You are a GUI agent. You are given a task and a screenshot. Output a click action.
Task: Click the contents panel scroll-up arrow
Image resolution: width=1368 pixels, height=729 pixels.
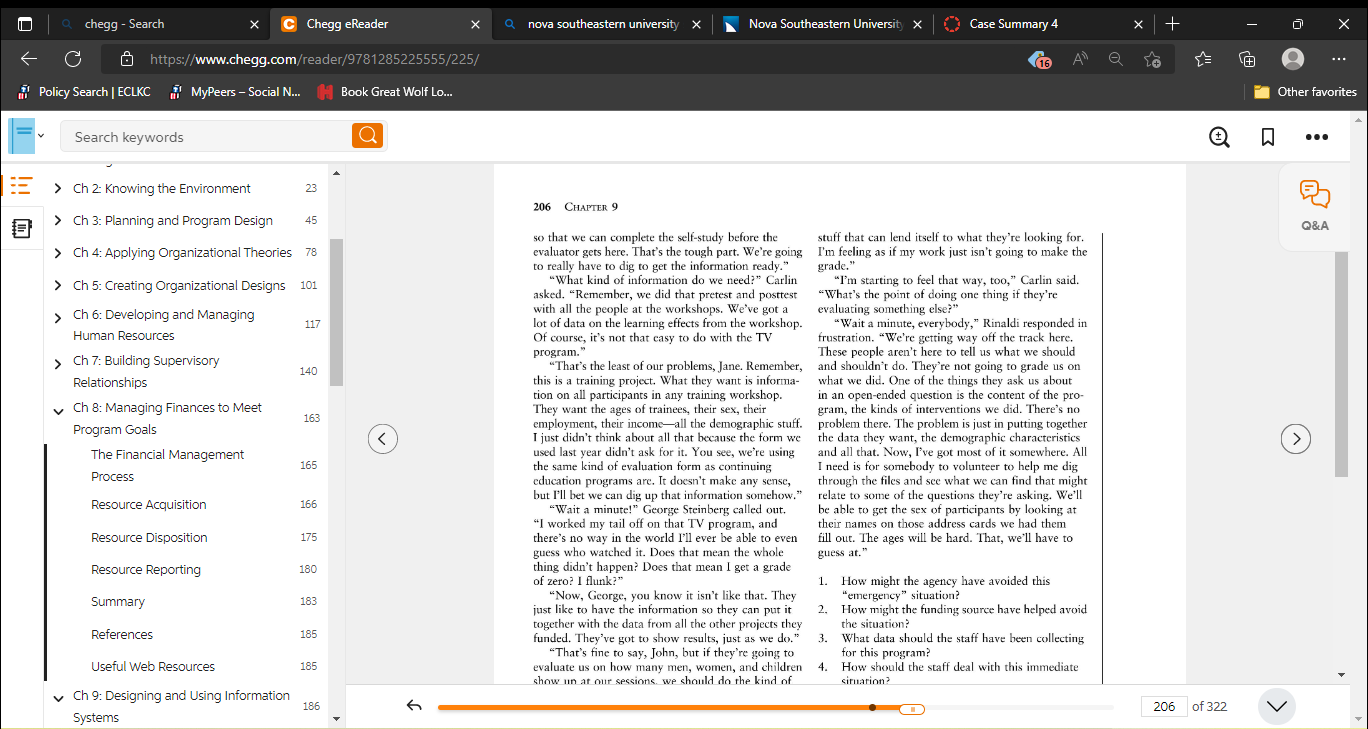click(x=336, y=173)
